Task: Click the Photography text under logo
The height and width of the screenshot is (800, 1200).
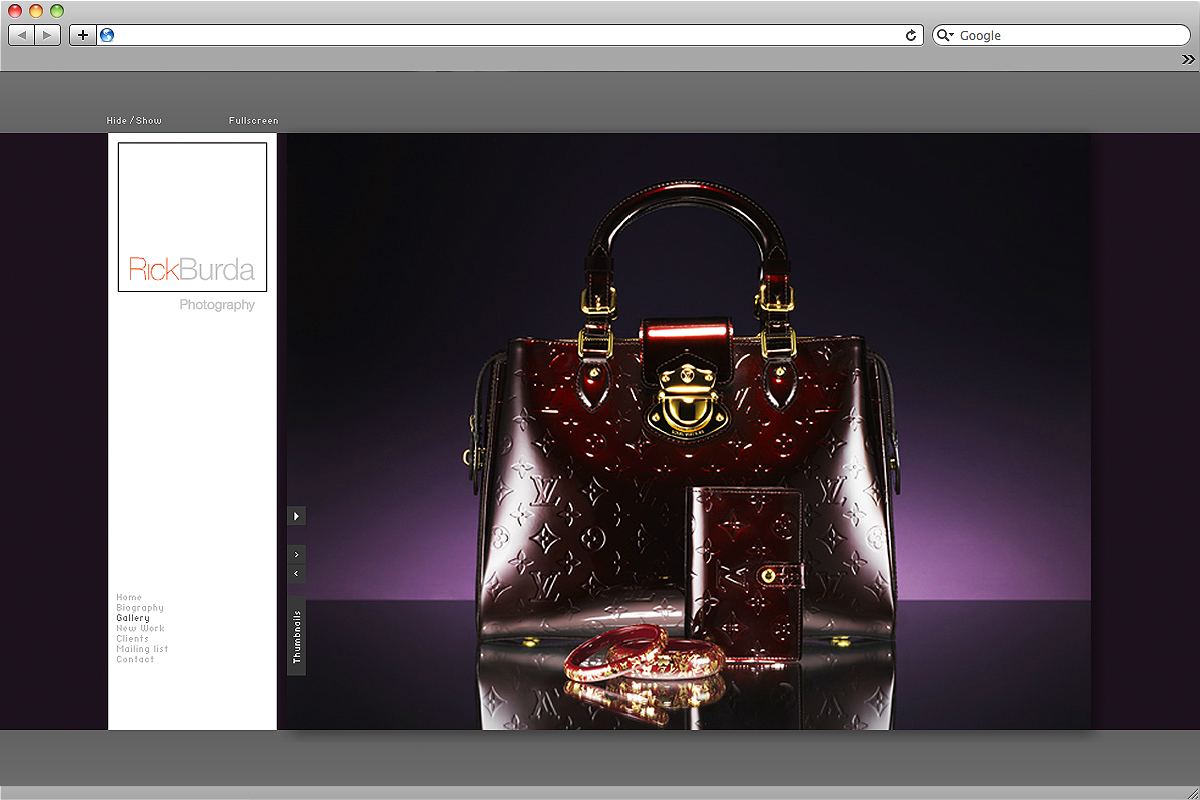Action: click(217, 305)
